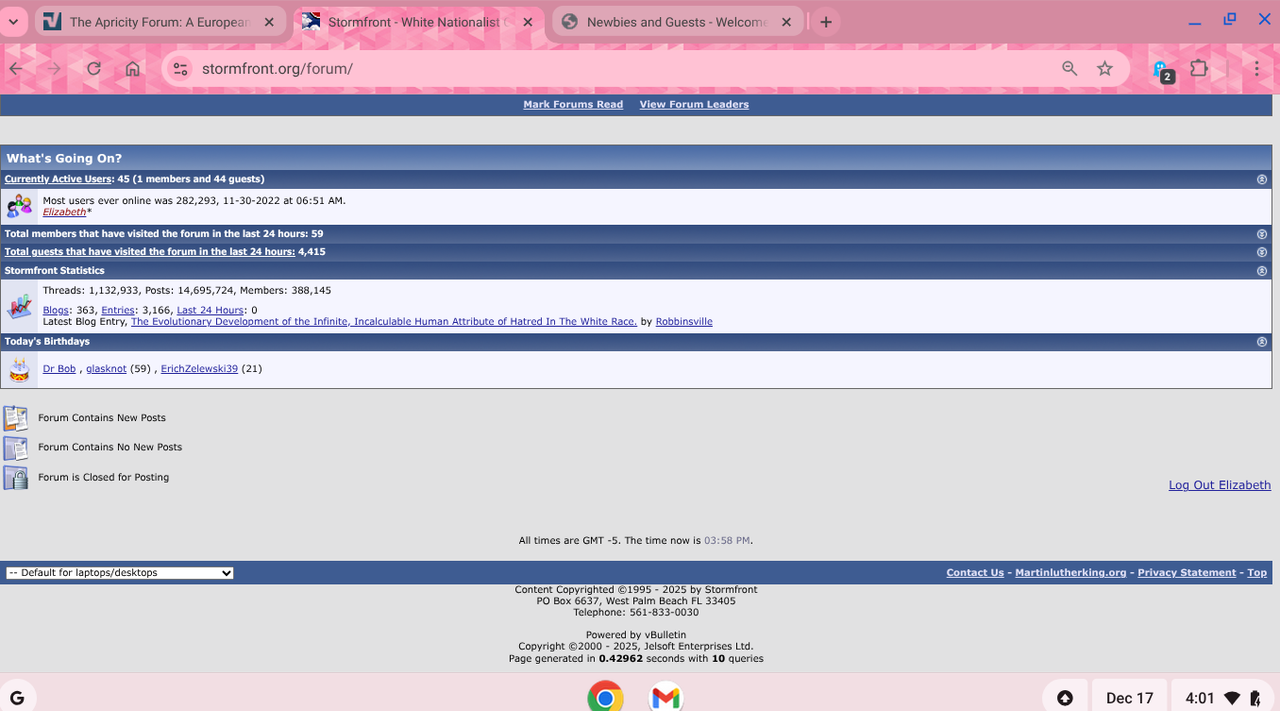Click the zoom magnifier icon in address bar
This screenshot has width=1280, height=711.
1070,68
